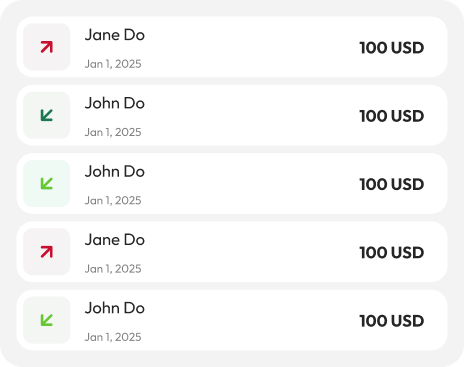Open the first Jane Do transaction name

[115, 35]
